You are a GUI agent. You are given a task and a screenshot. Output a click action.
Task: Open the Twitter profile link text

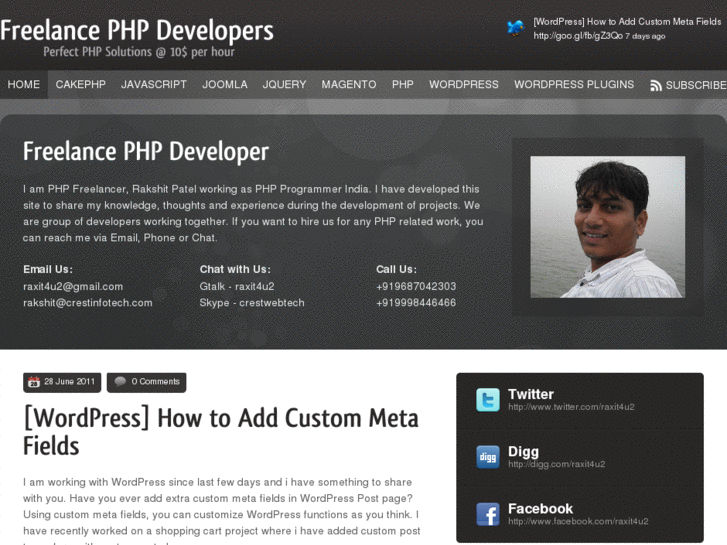click(571, 407)
